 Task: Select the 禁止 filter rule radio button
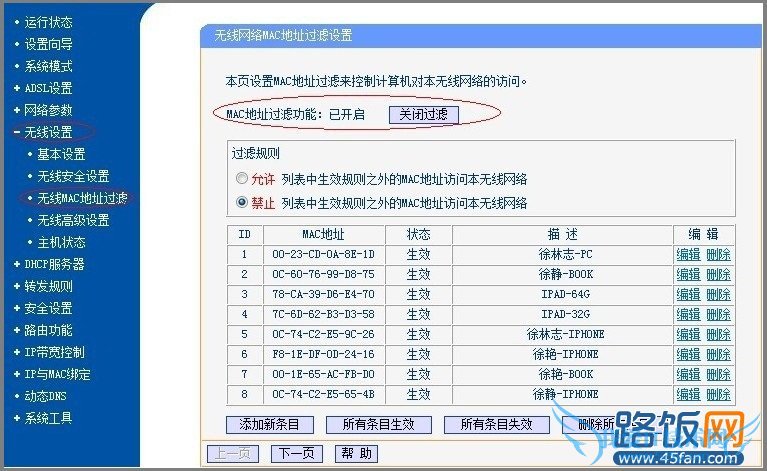pos(242,202)
